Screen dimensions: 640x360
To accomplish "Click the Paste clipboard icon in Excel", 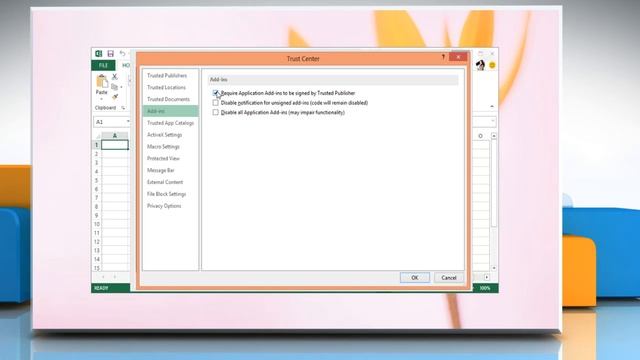I will (x=102, y=81).
